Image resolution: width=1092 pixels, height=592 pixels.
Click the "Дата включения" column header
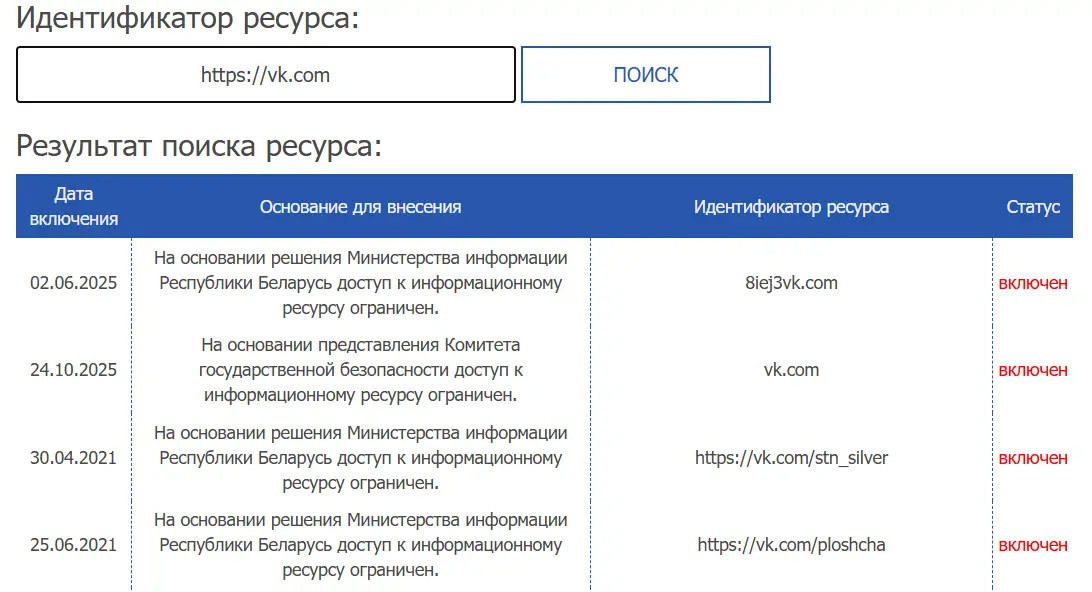(x=73, y=205)
